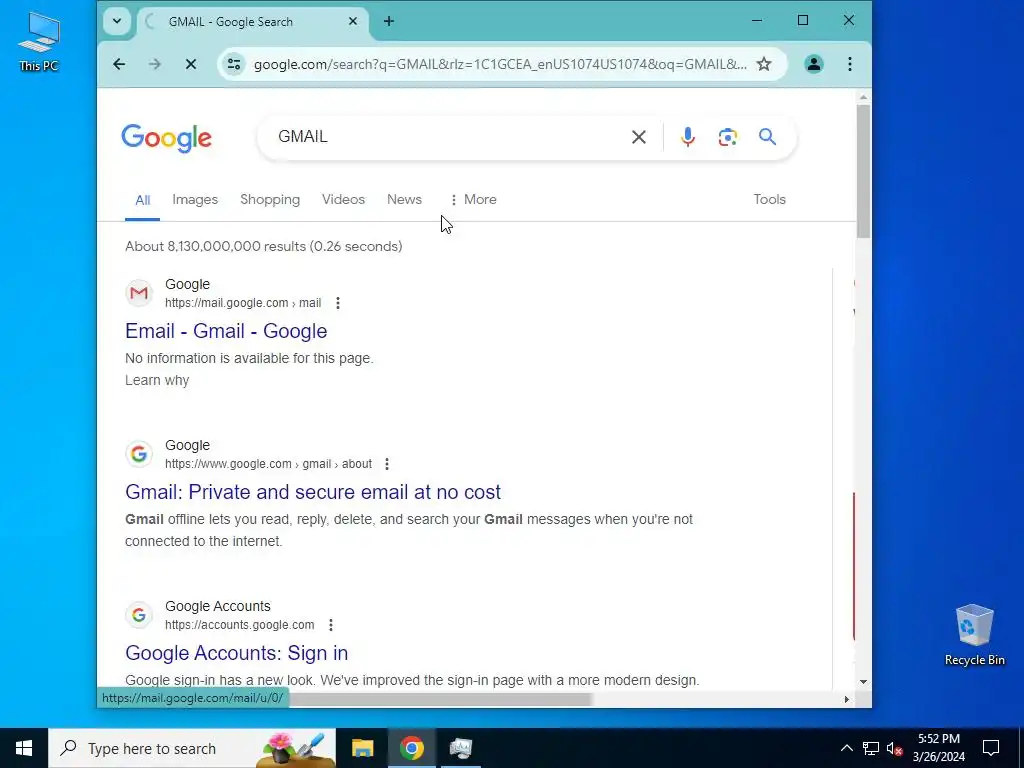The height and width of the screenshot is (768, 1024).
Task: Expand the More search options
Action: click(473, 199)
